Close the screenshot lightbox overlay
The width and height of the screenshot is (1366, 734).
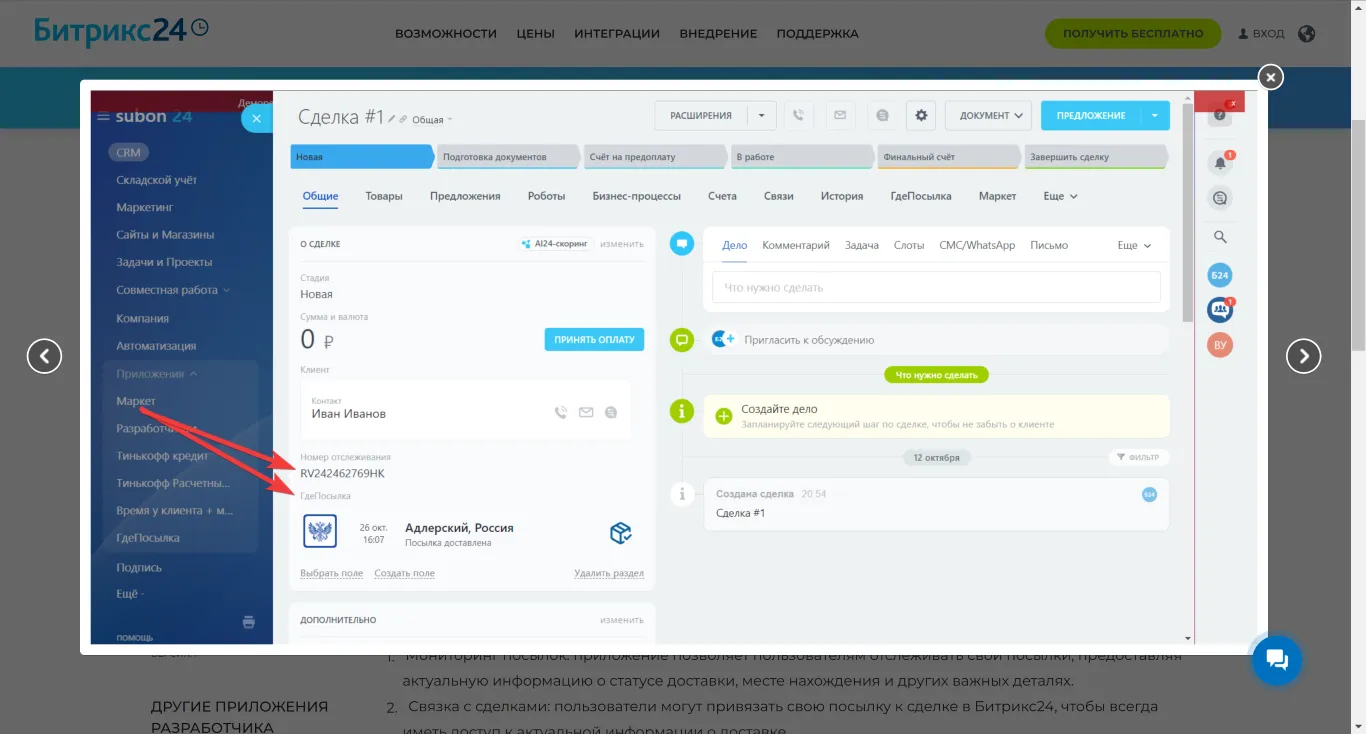[x=1269, y=77]
